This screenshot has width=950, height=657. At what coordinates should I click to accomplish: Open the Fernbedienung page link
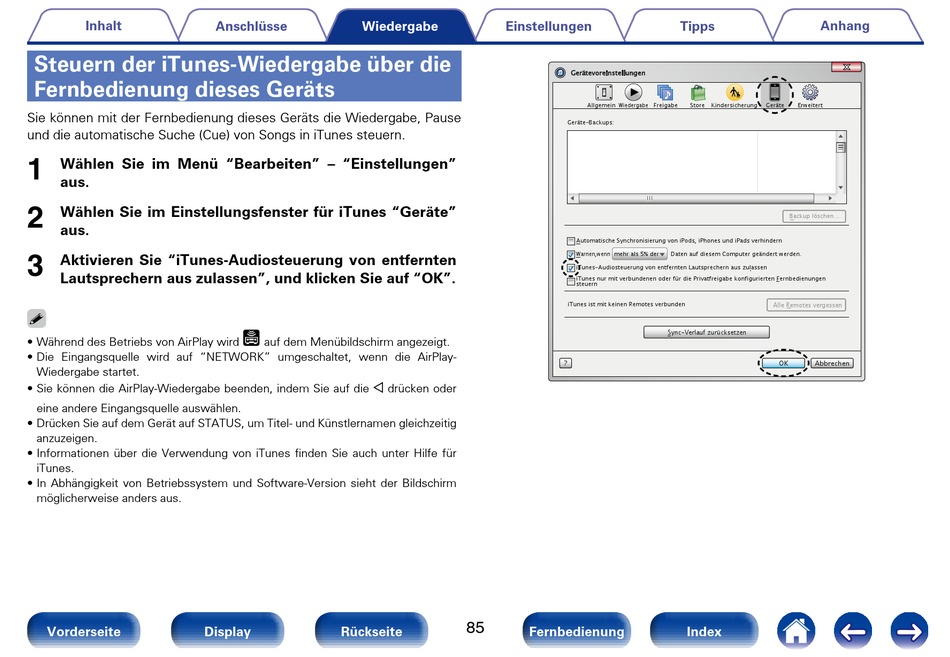(x=576, y=631)
